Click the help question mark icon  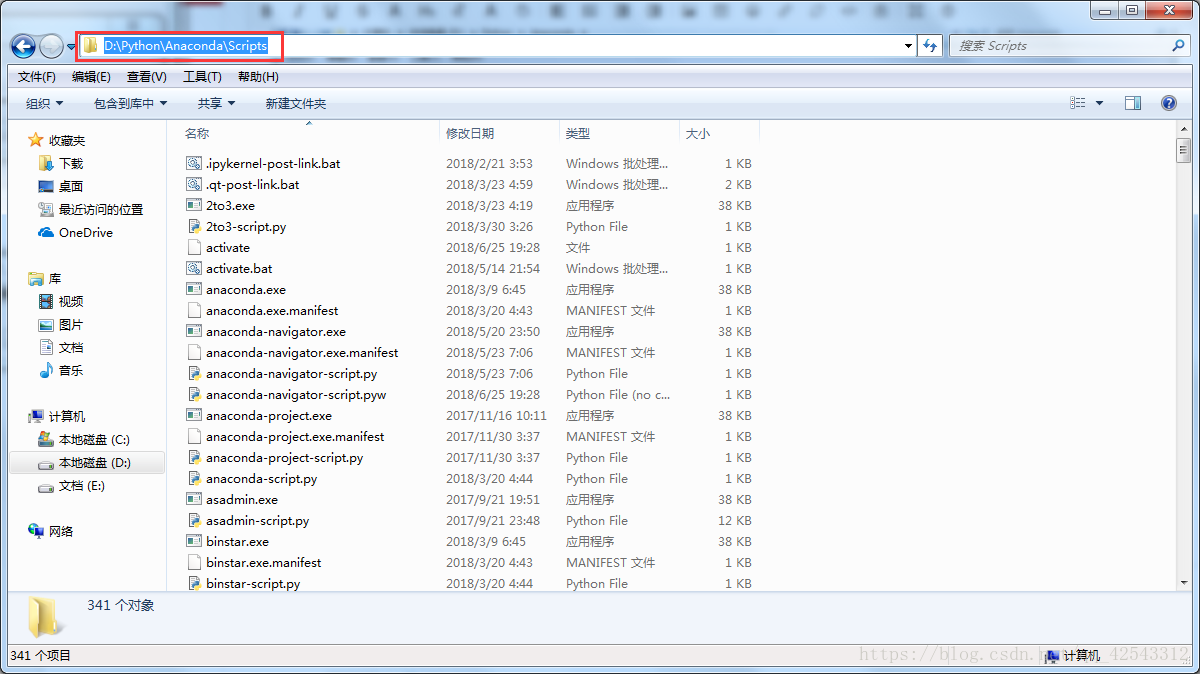pyautogui.click(x=1168, y=103)
